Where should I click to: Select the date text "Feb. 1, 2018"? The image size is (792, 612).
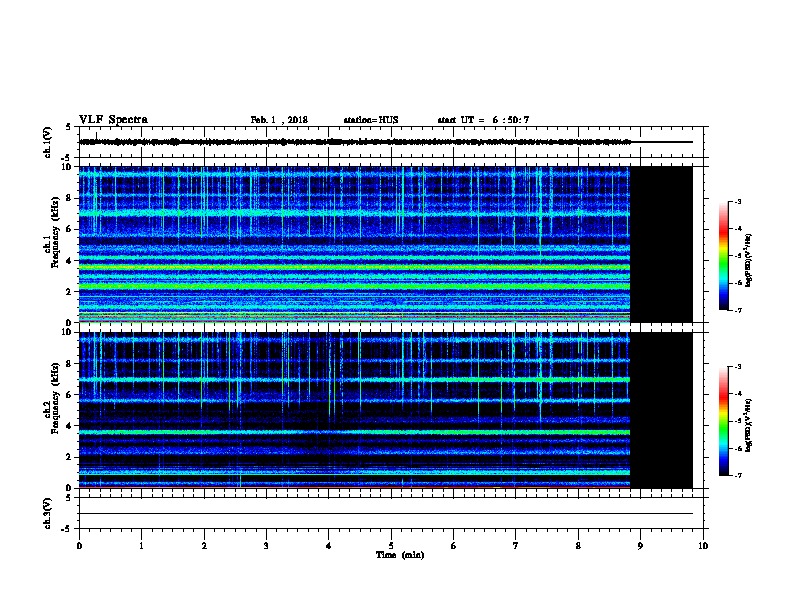(279, 120)
